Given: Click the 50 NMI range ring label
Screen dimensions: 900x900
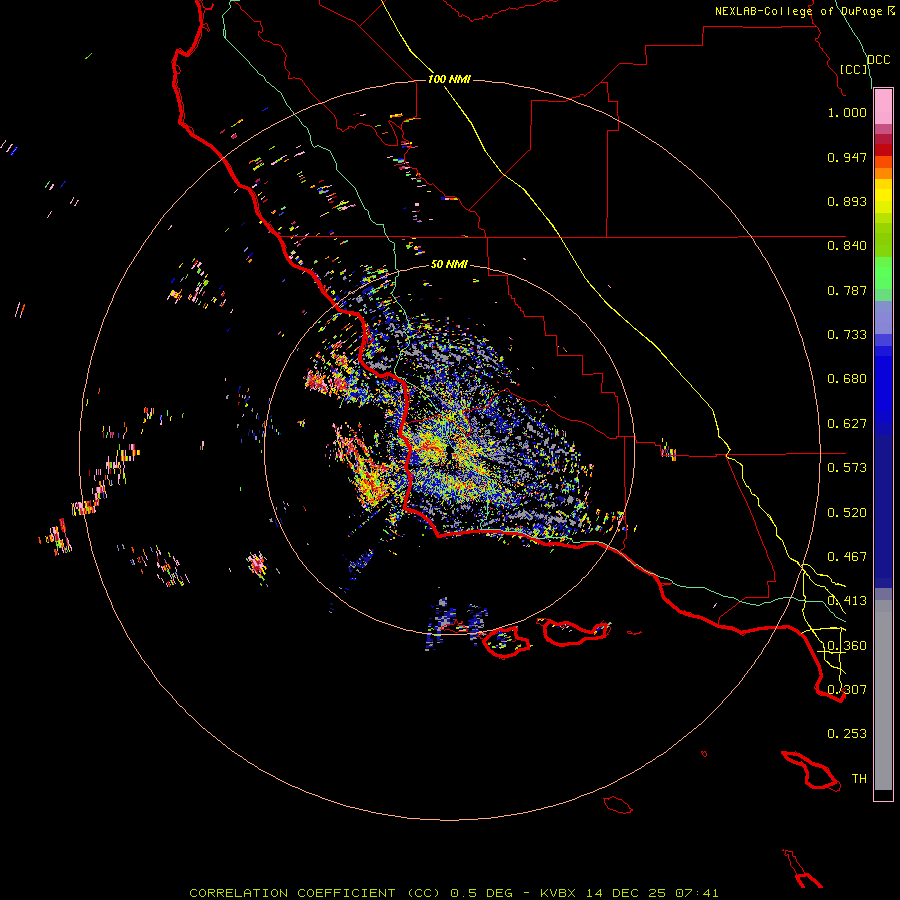Looking at the screenshot, I should tap(449, 265).
